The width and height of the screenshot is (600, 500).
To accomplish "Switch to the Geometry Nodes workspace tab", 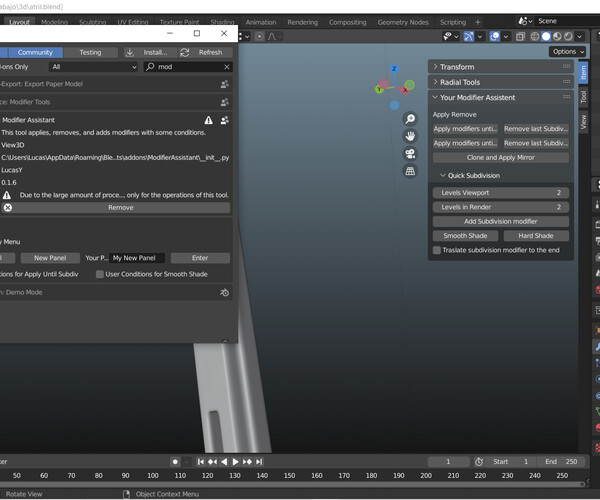I will click(402, 21).
